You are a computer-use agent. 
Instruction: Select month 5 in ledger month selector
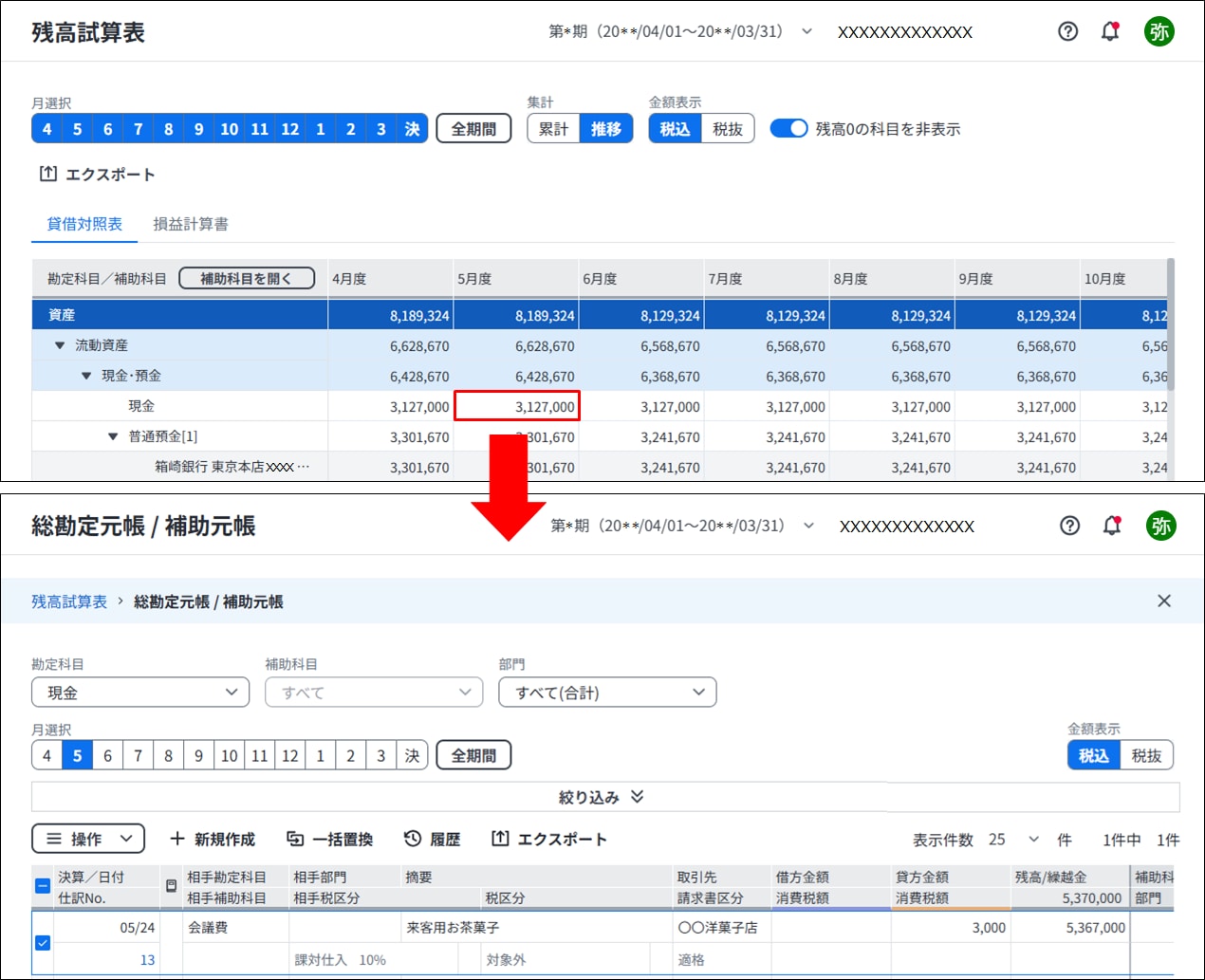click(77, 755)
